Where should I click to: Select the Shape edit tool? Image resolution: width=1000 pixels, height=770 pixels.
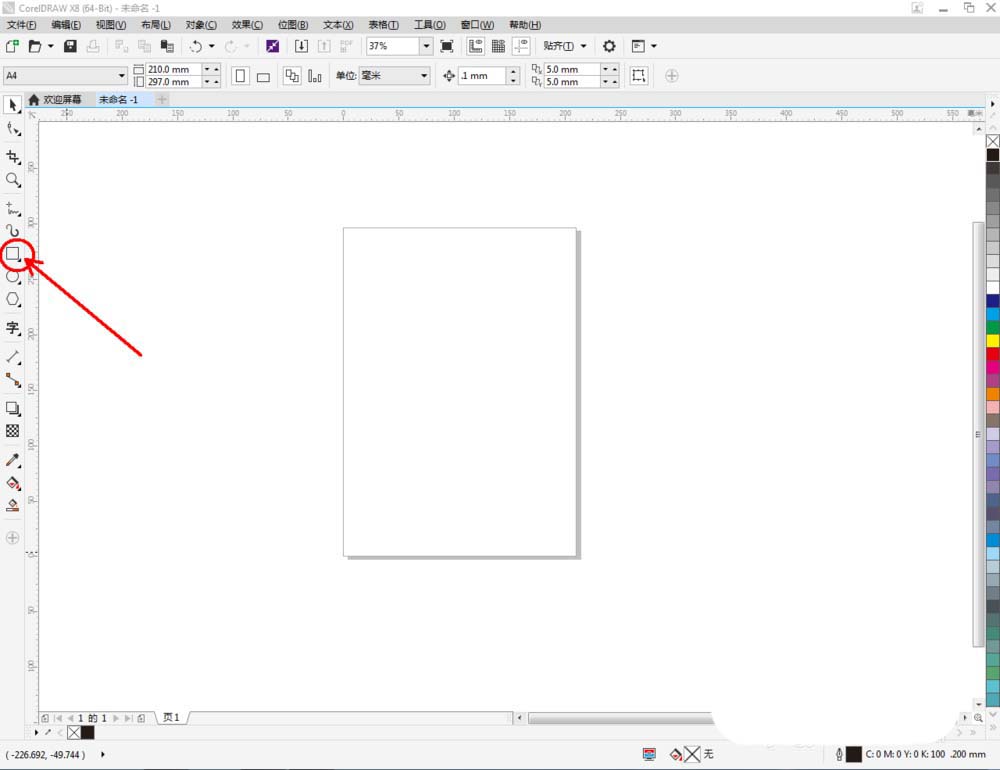(x=13, y=129)
